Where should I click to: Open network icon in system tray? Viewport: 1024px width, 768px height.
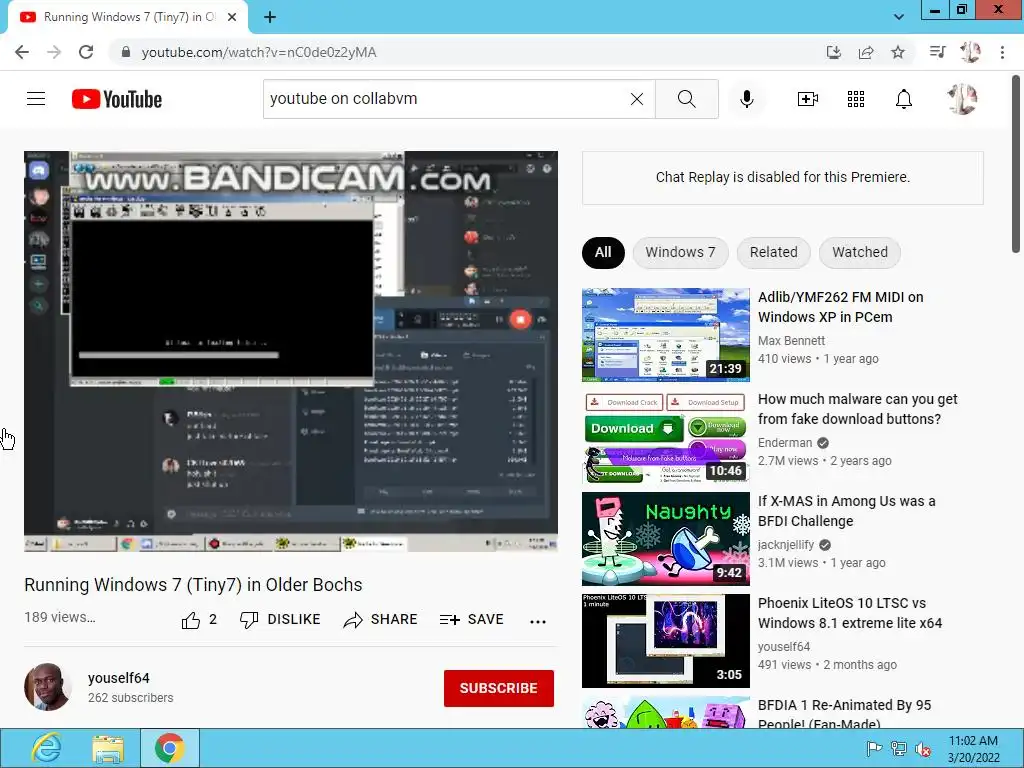tap(899, 748)
